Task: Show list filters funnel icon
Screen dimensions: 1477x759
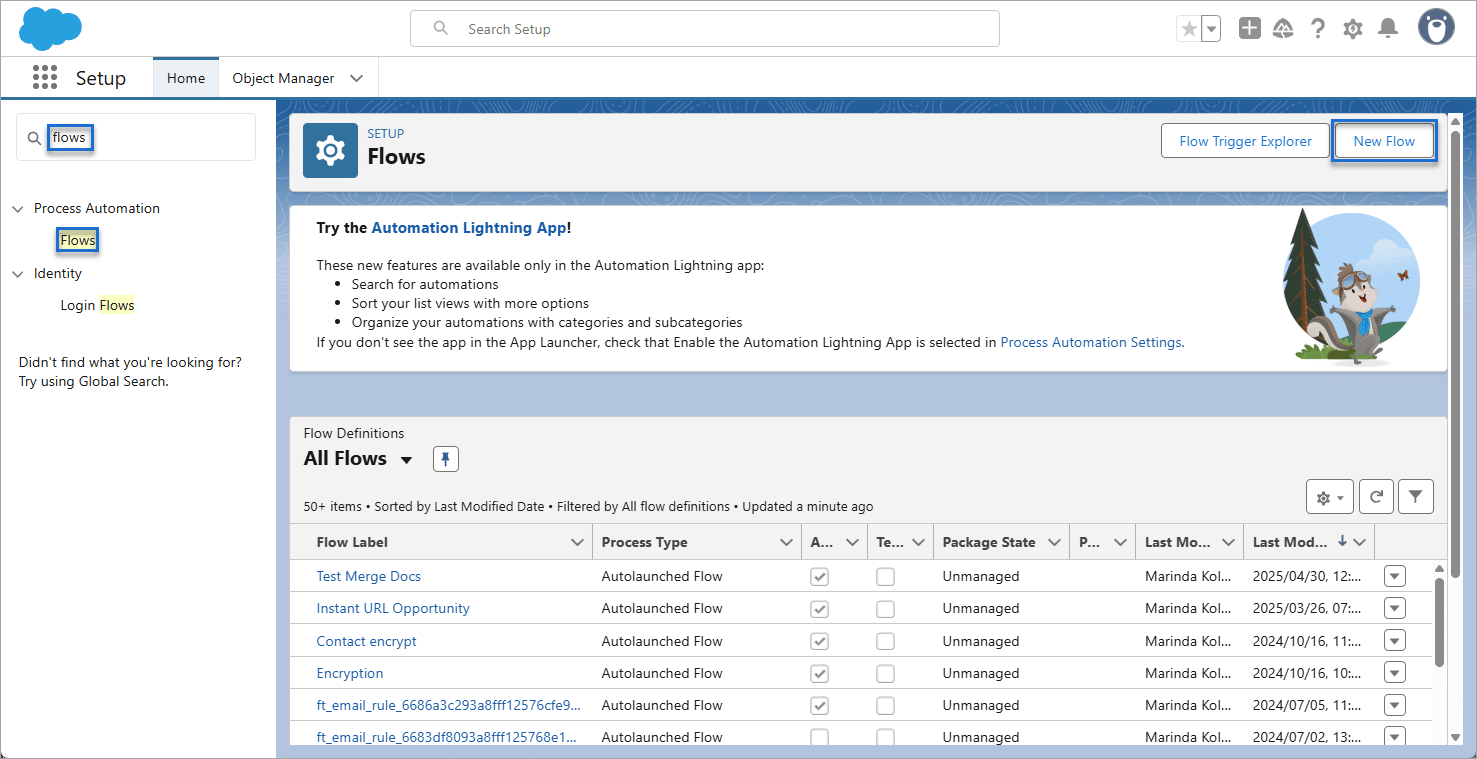Action: click(x=1415, y=497)
